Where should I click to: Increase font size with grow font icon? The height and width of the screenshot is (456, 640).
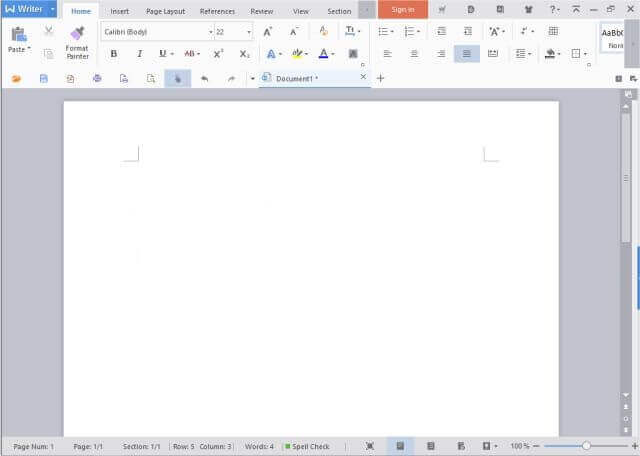click(x=267, y=32)
